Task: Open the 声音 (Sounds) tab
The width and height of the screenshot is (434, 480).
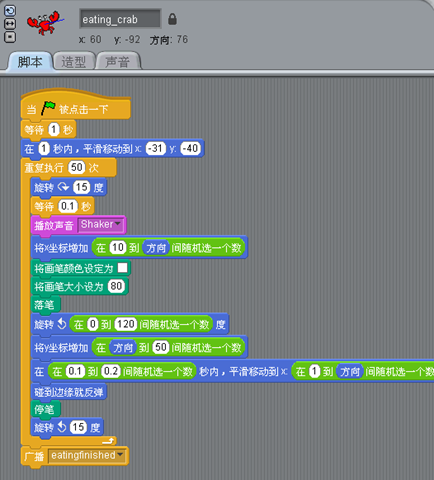Action: pos(117,62)
